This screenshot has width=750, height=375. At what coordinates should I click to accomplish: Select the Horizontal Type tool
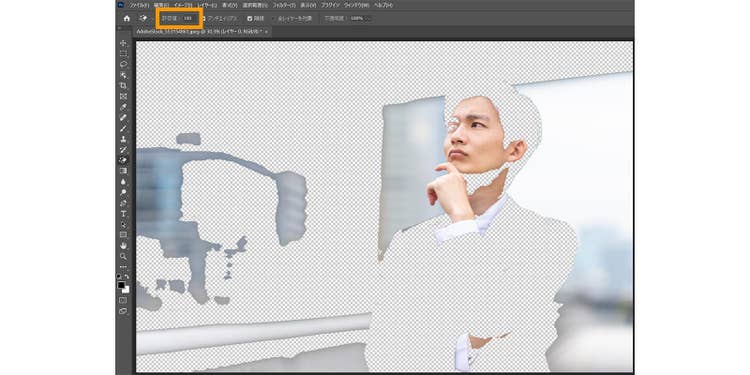pyautogui.click(x=123, y=213)
